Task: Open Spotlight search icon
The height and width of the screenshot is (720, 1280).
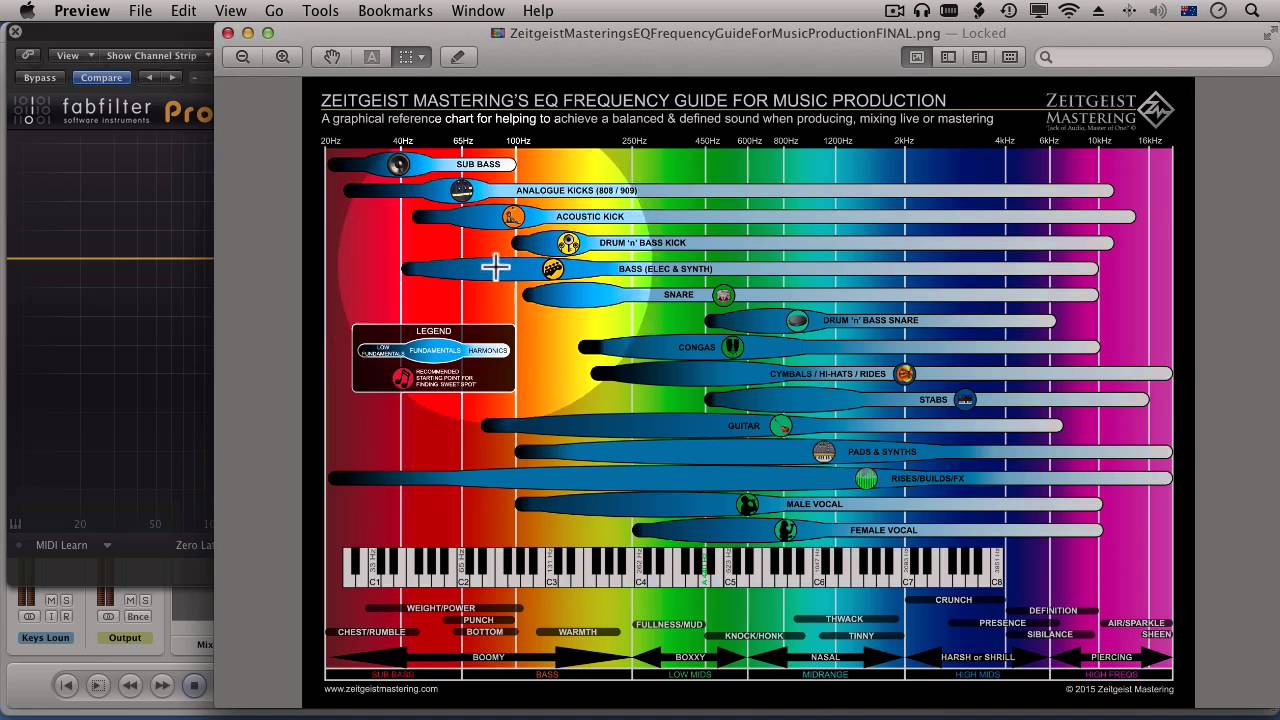Action: tap(1252, 11)
